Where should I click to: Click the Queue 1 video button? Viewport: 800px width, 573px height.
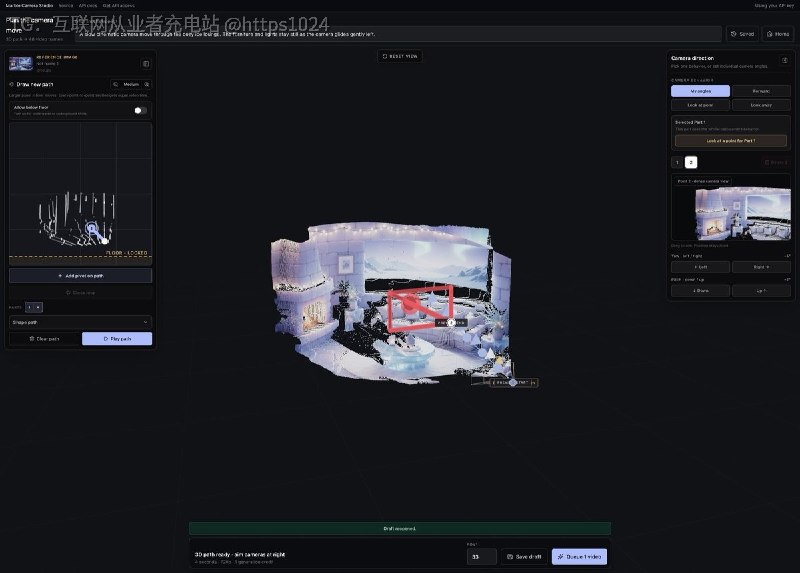coord(580,557)
